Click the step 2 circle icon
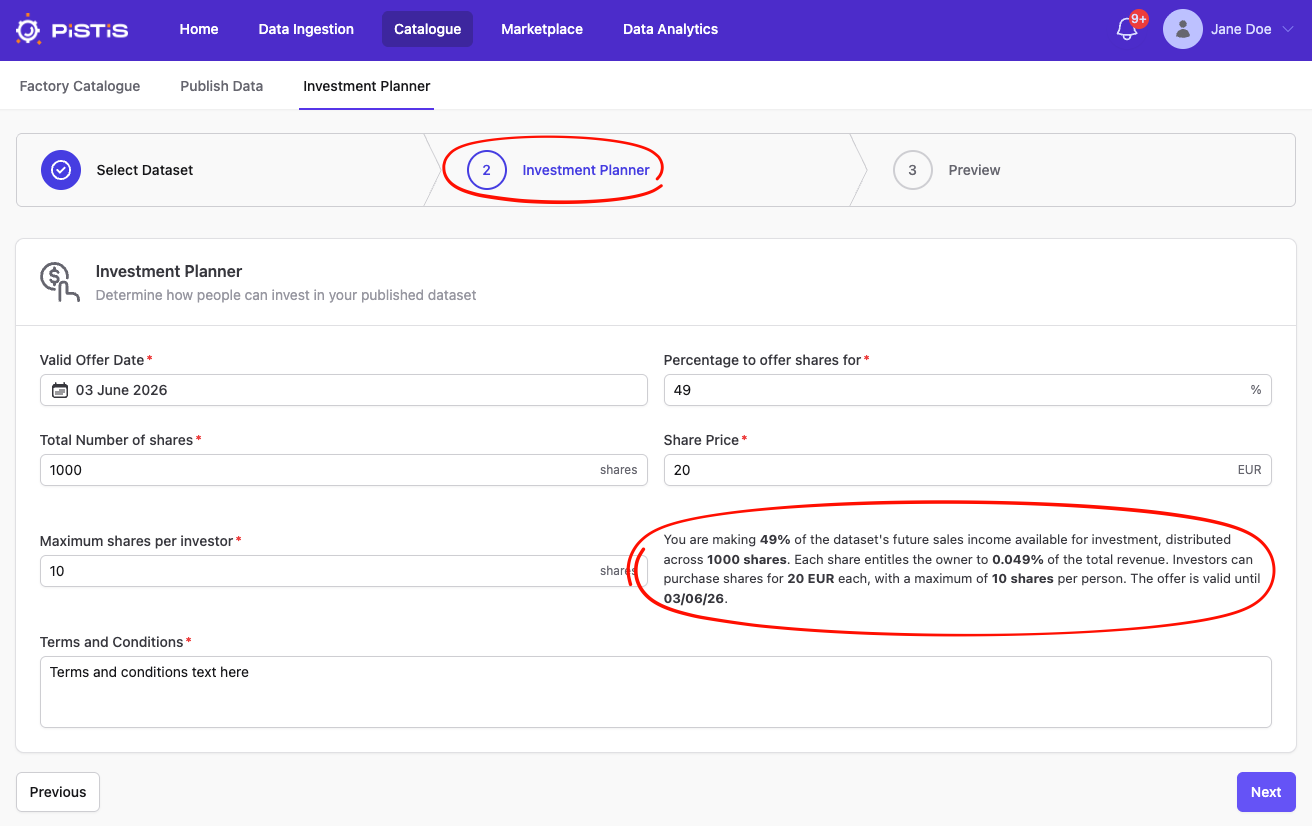This screenshot has height=826, width=1312. (x=487, y=170)
